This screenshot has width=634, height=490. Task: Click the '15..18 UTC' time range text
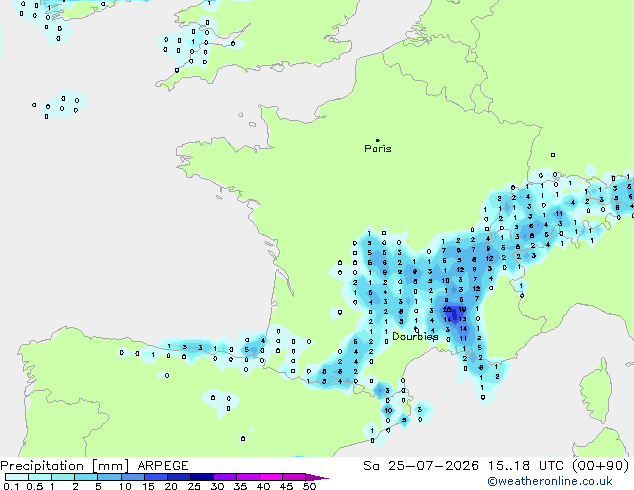pyautogui.click(x=526, y=466)
